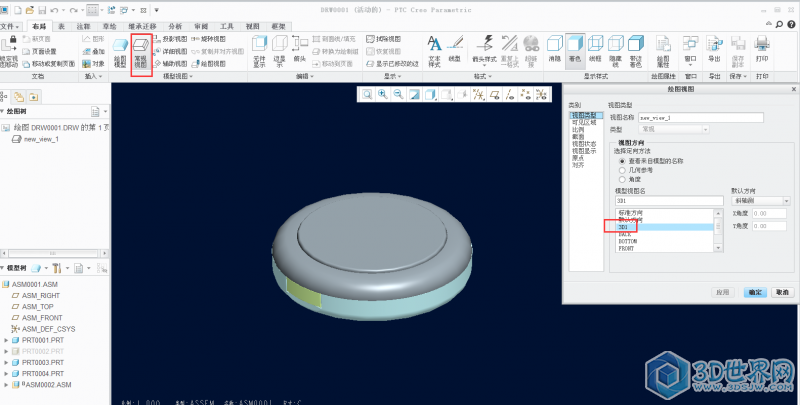
Task: Select the 消隐 hidden-line display style
Action: (555, 50)
